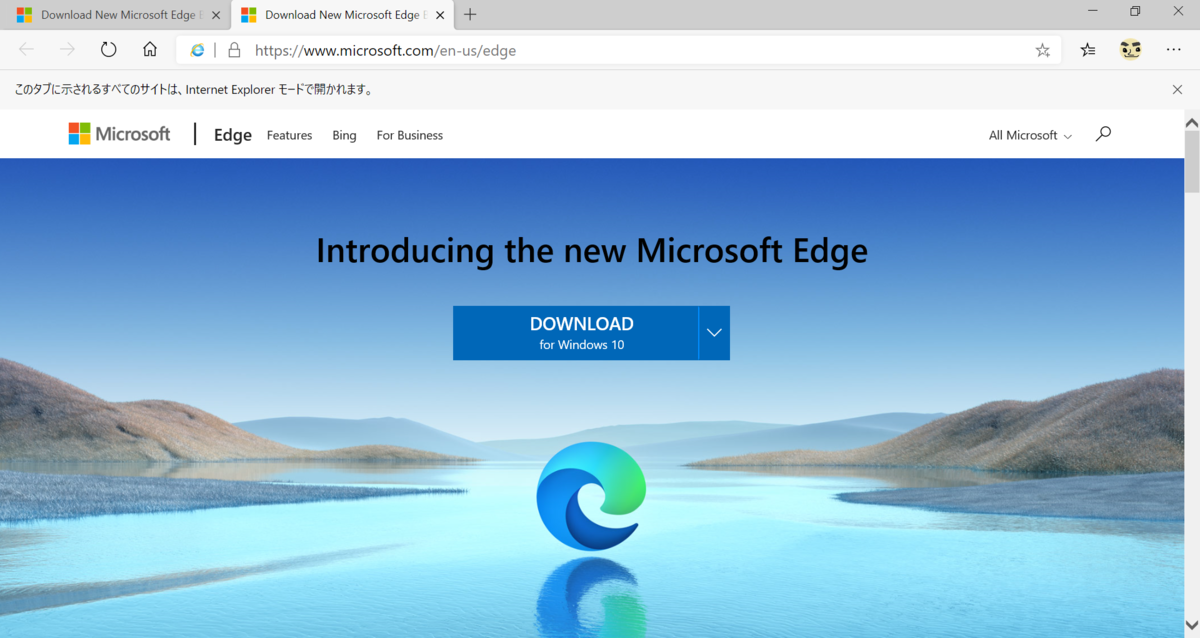Open the Settings and more menu
The image size is (1200, 638).
(x=1173, y=50)
